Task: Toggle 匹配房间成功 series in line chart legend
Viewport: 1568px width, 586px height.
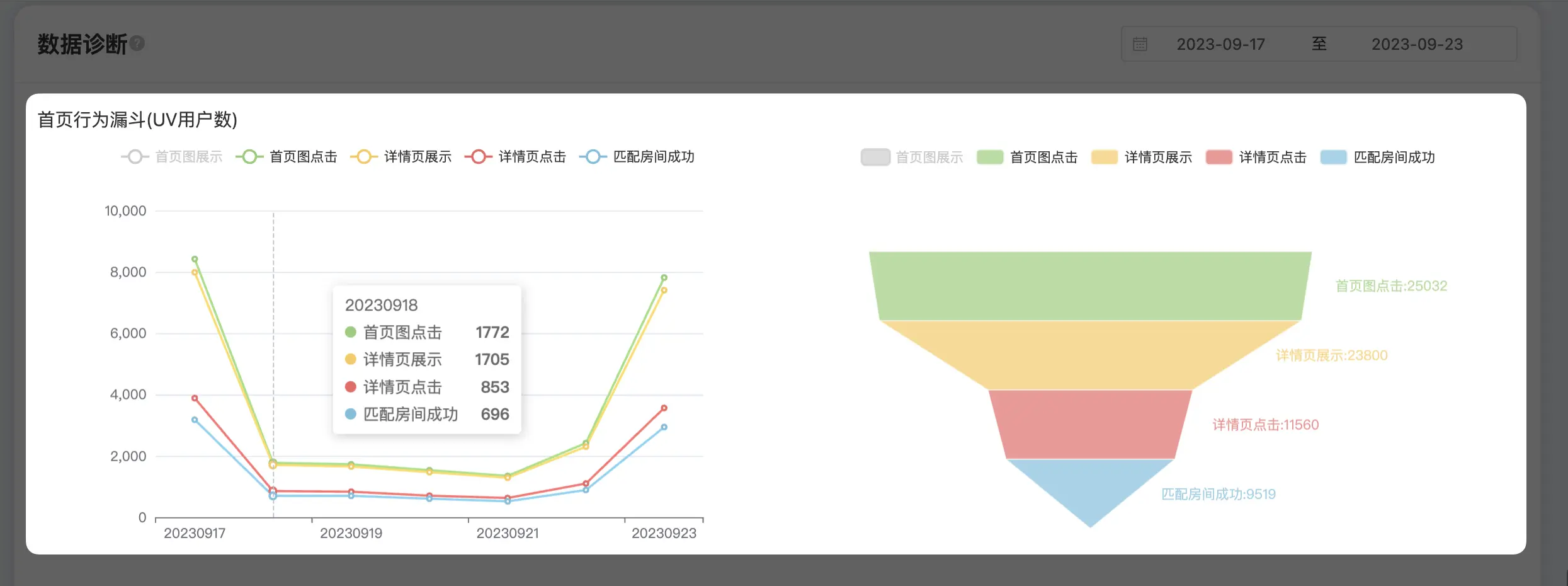Action: (x=637, y=157)
